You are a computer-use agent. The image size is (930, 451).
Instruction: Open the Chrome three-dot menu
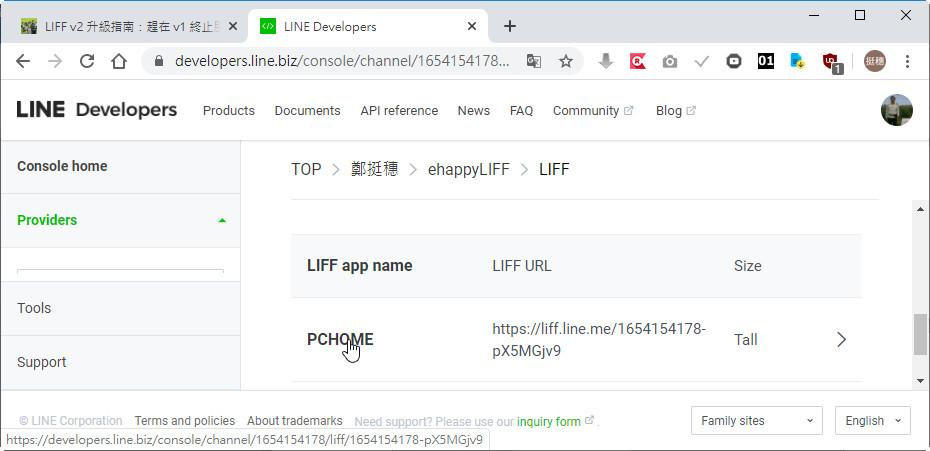click(907, 61)
